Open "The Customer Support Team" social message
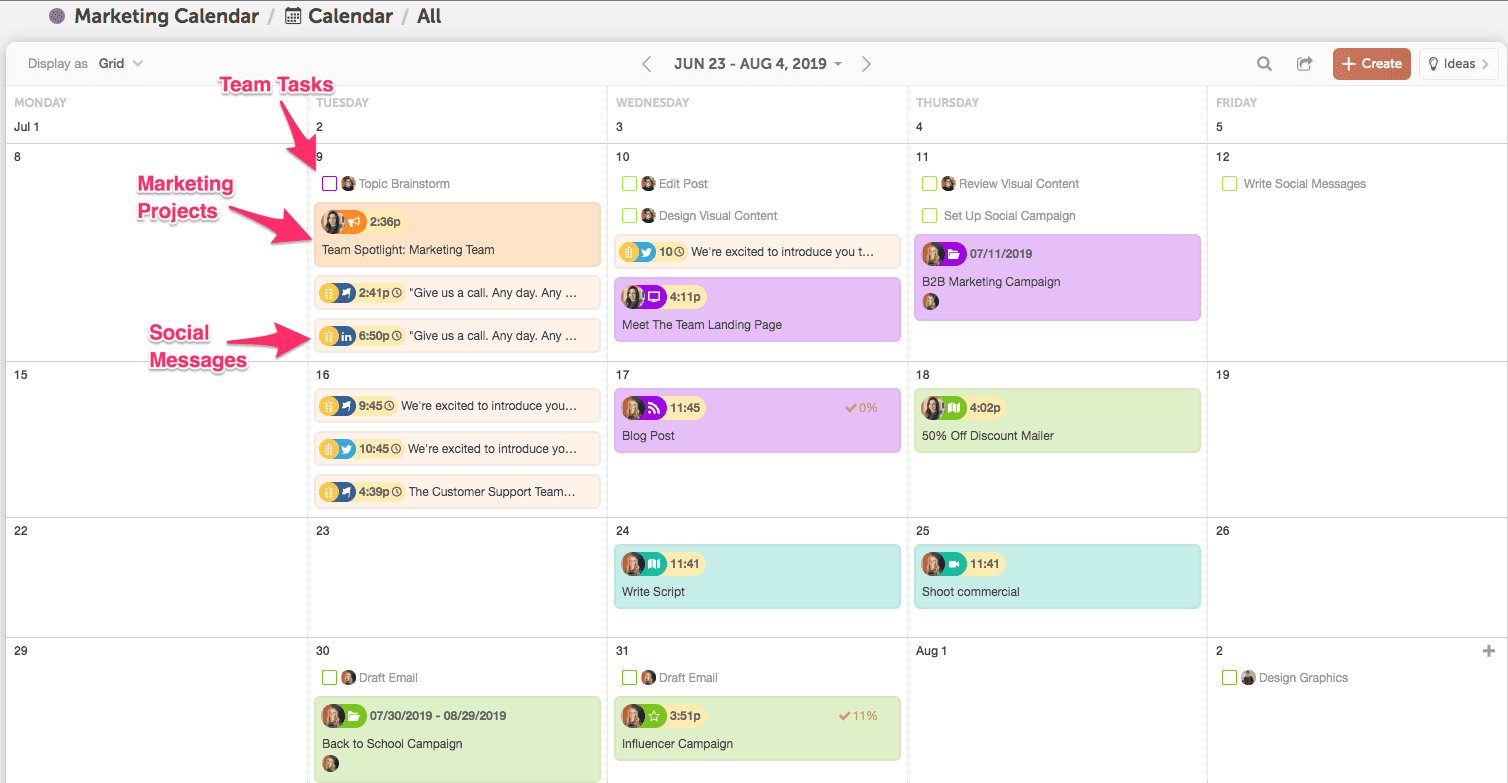 point(457,492)
